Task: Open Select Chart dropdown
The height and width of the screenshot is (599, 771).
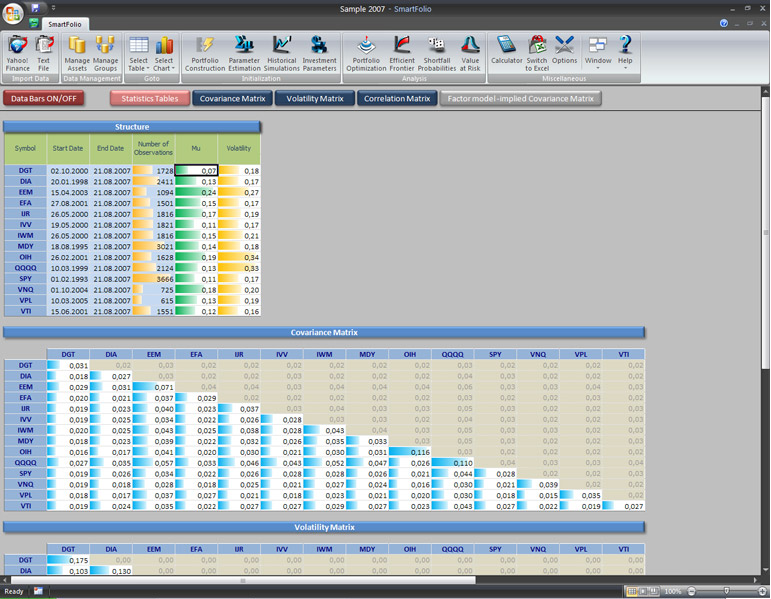Action: (164, 53)
